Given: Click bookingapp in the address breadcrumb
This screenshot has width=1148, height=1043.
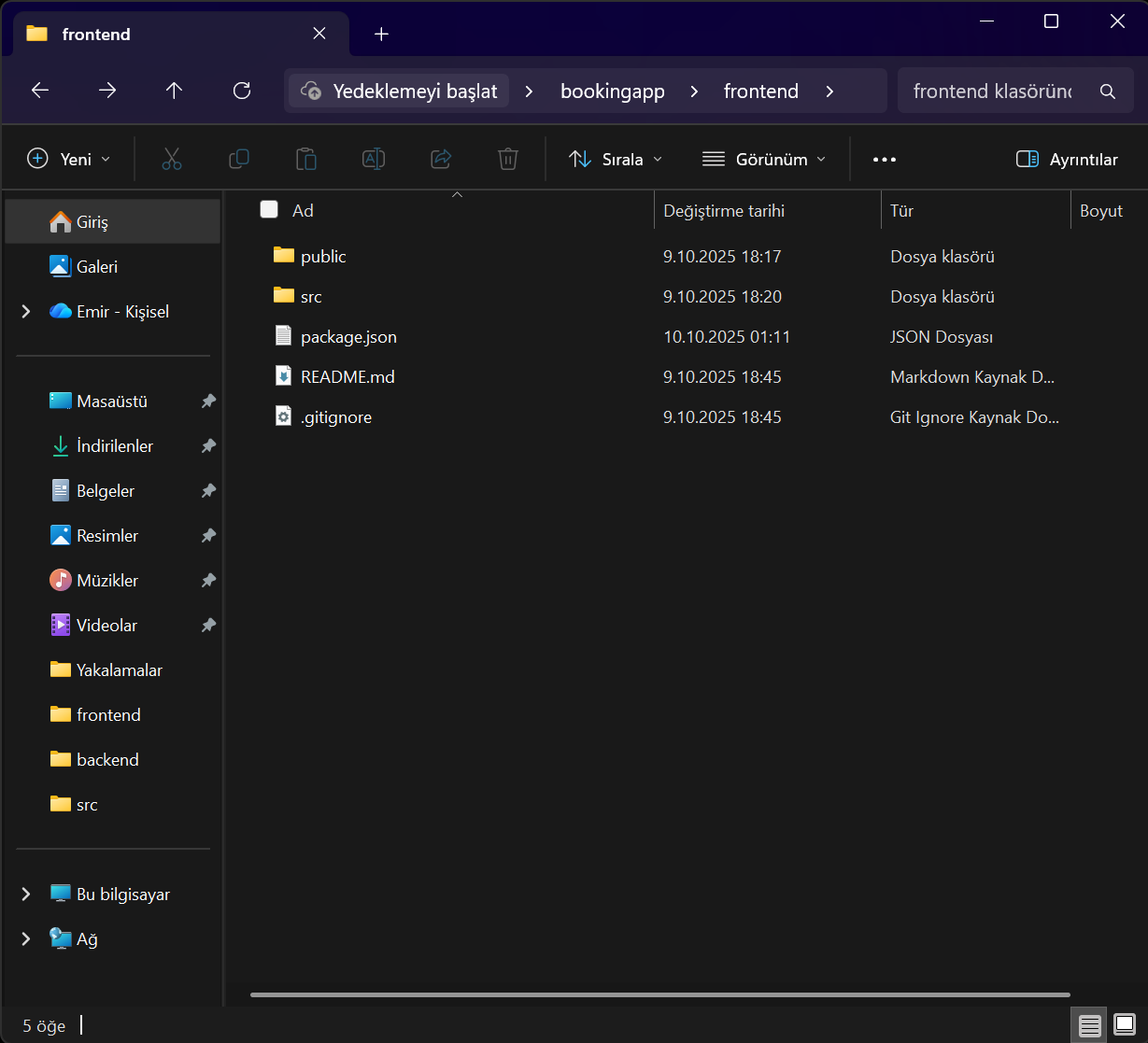Looking at the screenshot, I should [613, 92].
